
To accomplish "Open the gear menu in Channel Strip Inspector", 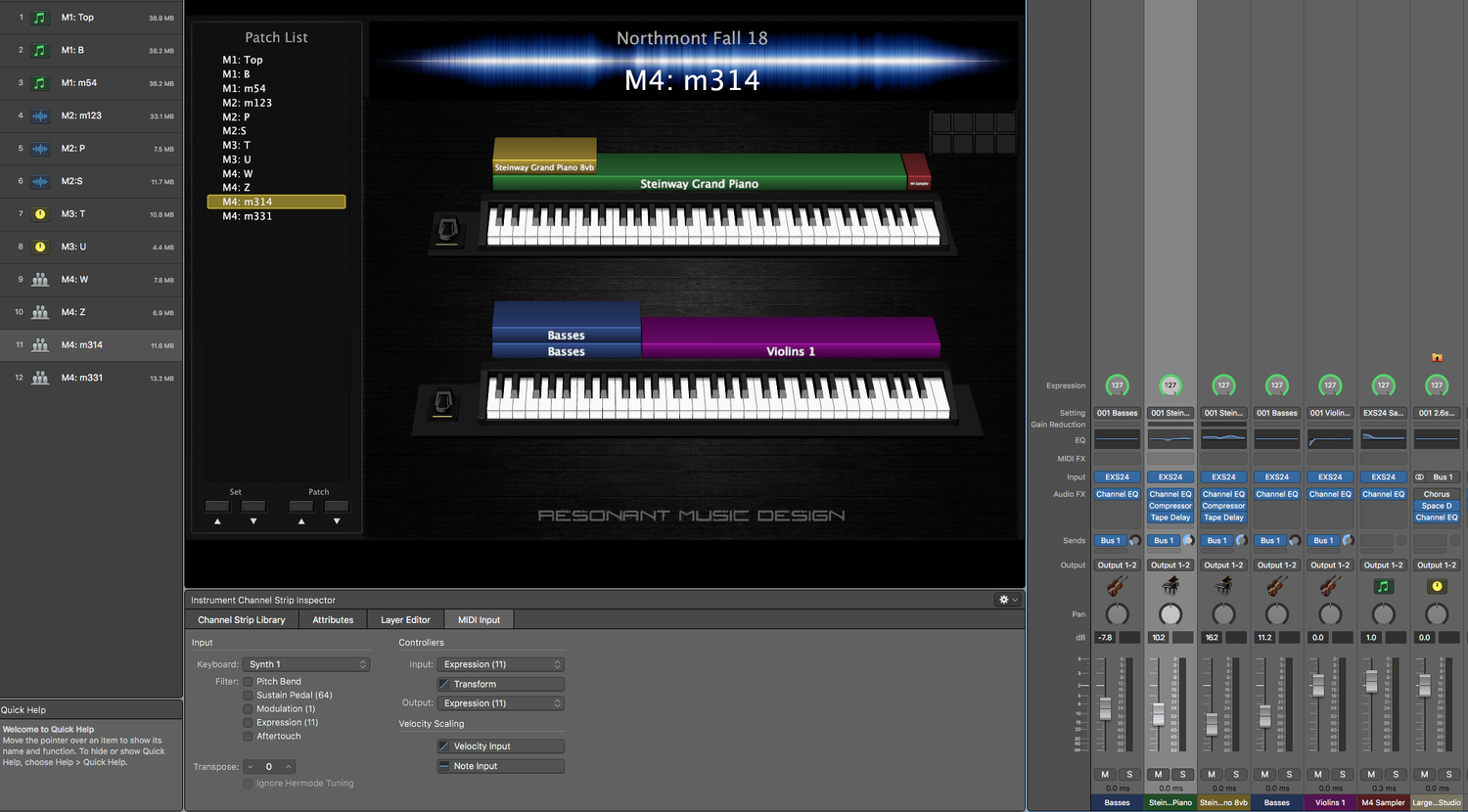I will 1008,600.
